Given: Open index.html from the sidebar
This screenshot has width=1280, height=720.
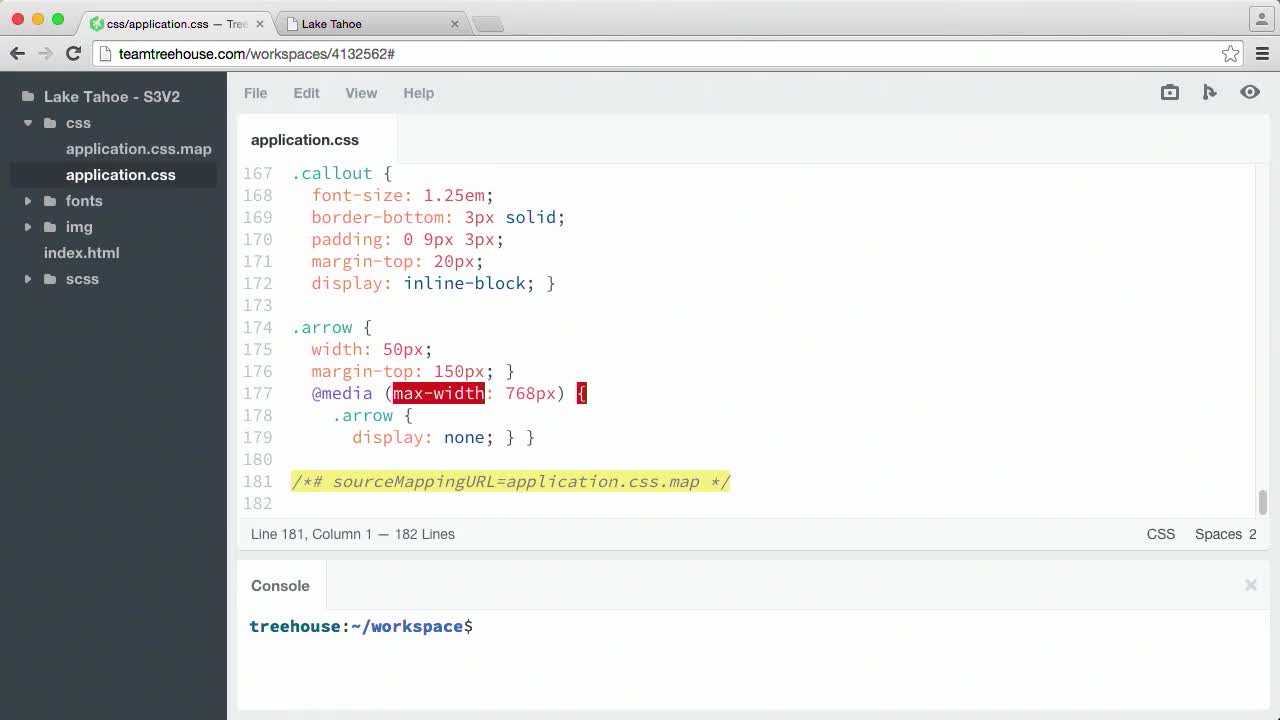Looking at the screenshot, I should pos(81,253).
